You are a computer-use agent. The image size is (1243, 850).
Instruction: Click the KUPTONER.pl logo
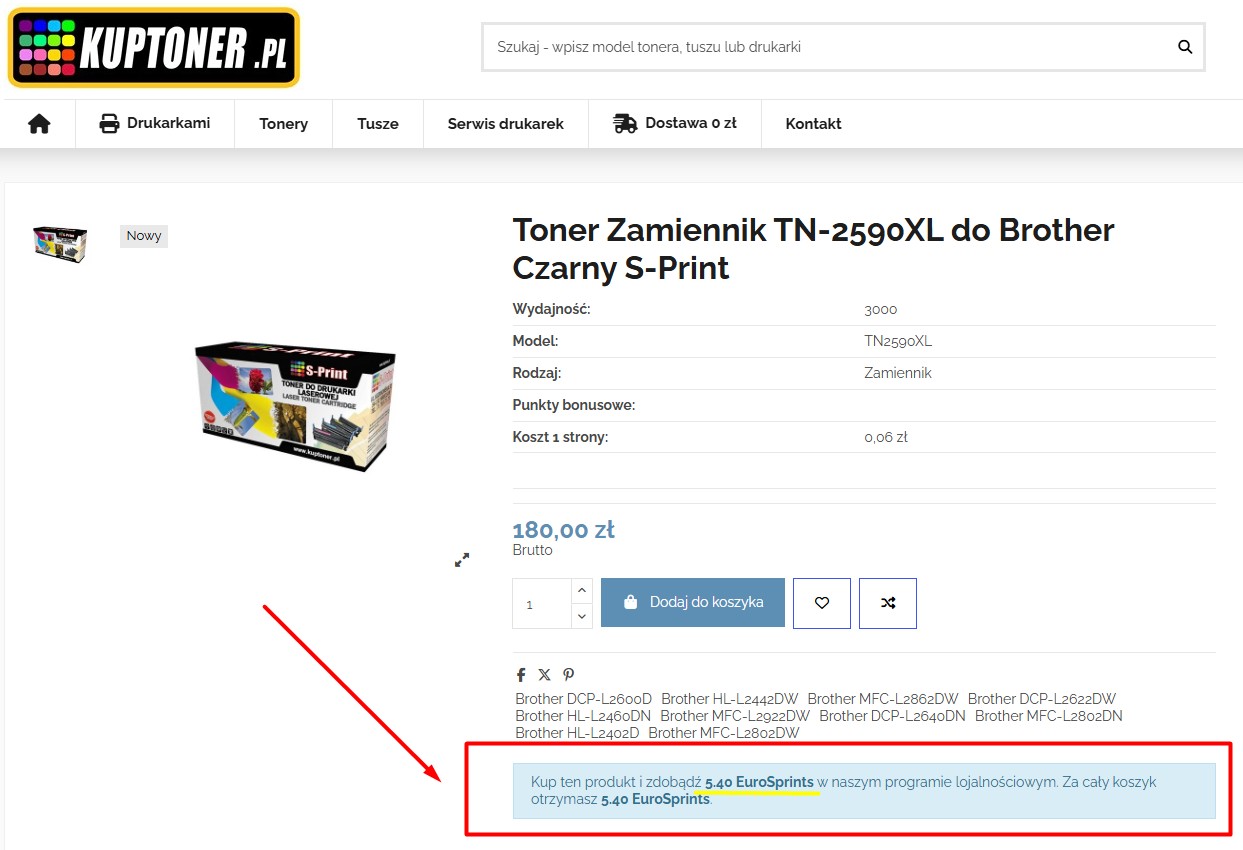tap(154, 48)
